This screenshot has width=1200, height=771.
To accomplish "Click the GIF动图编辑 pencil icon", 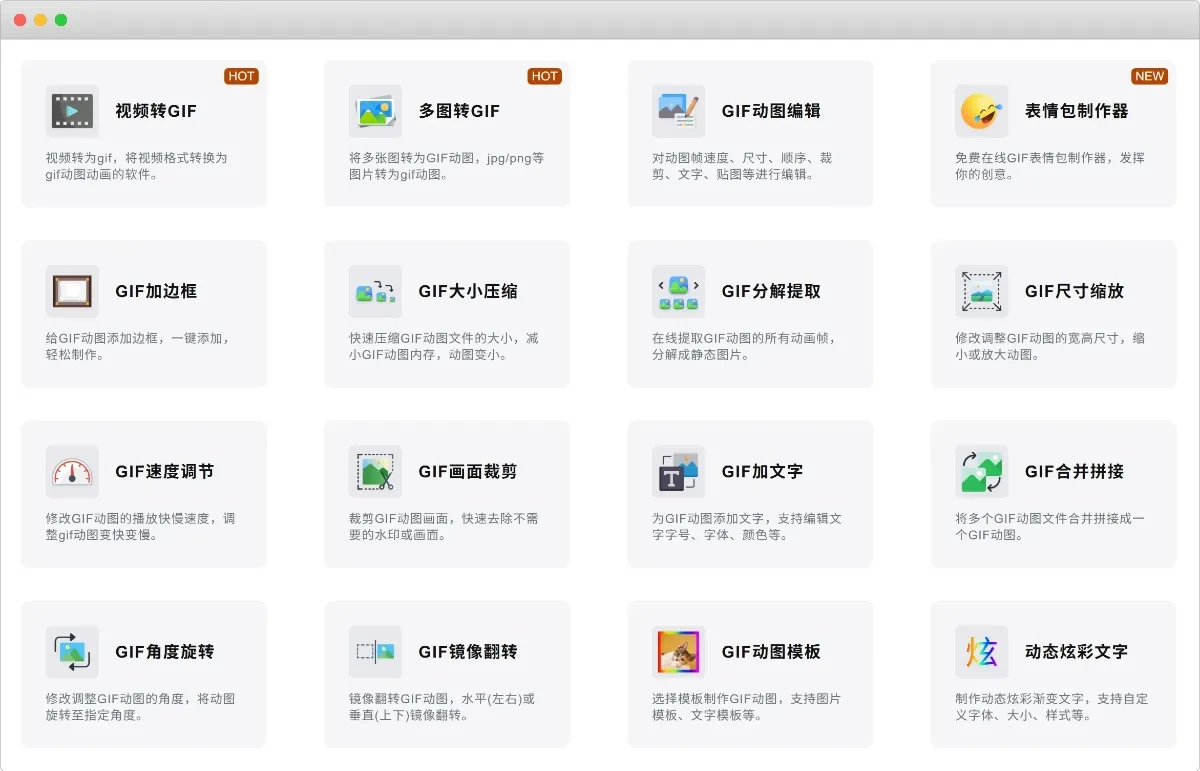I will 677,111.
